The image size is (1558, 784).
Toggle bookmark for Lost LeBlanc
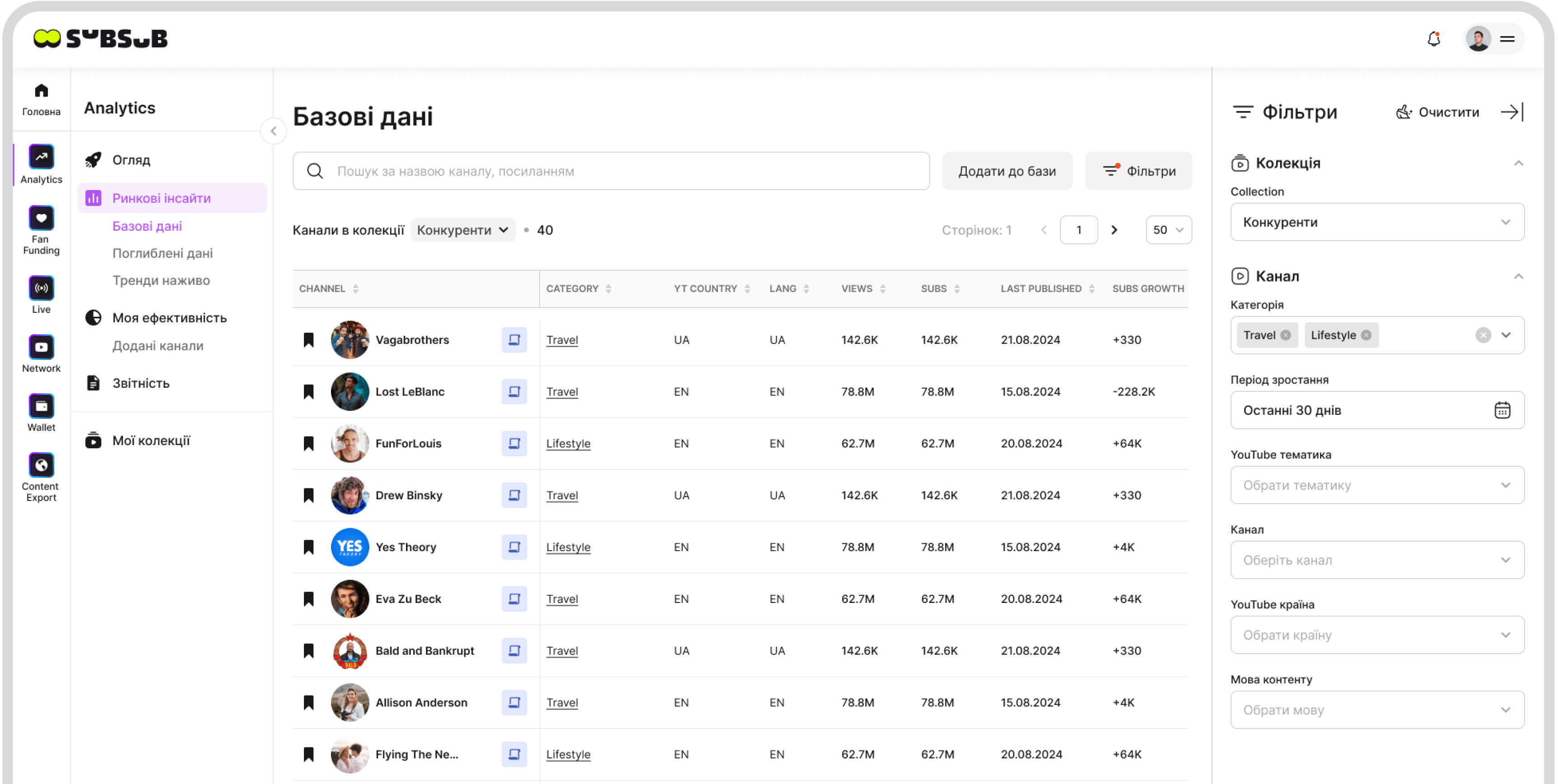(308, 392)
